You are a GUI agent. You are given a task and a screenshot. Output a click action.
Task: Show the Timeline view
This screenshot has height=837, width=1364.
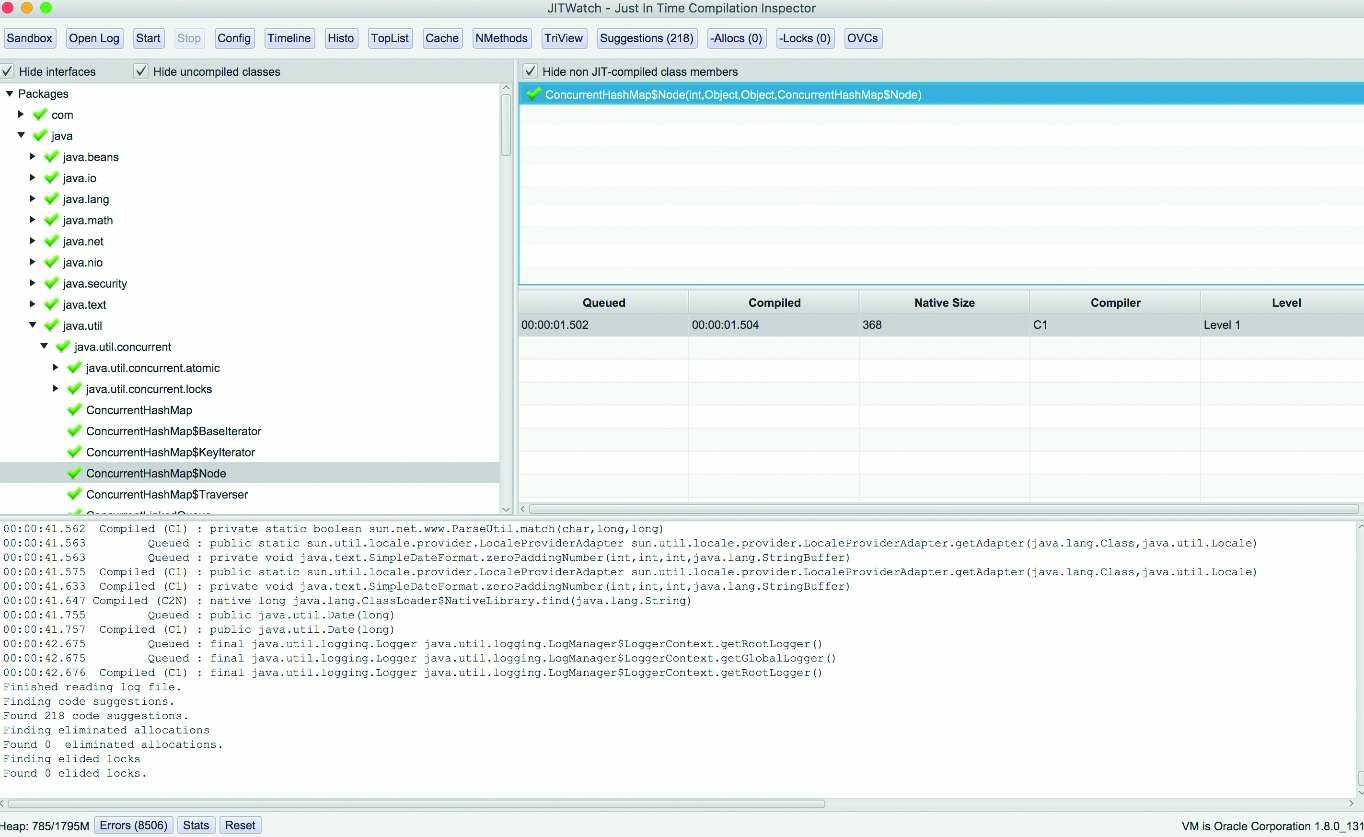290,38
